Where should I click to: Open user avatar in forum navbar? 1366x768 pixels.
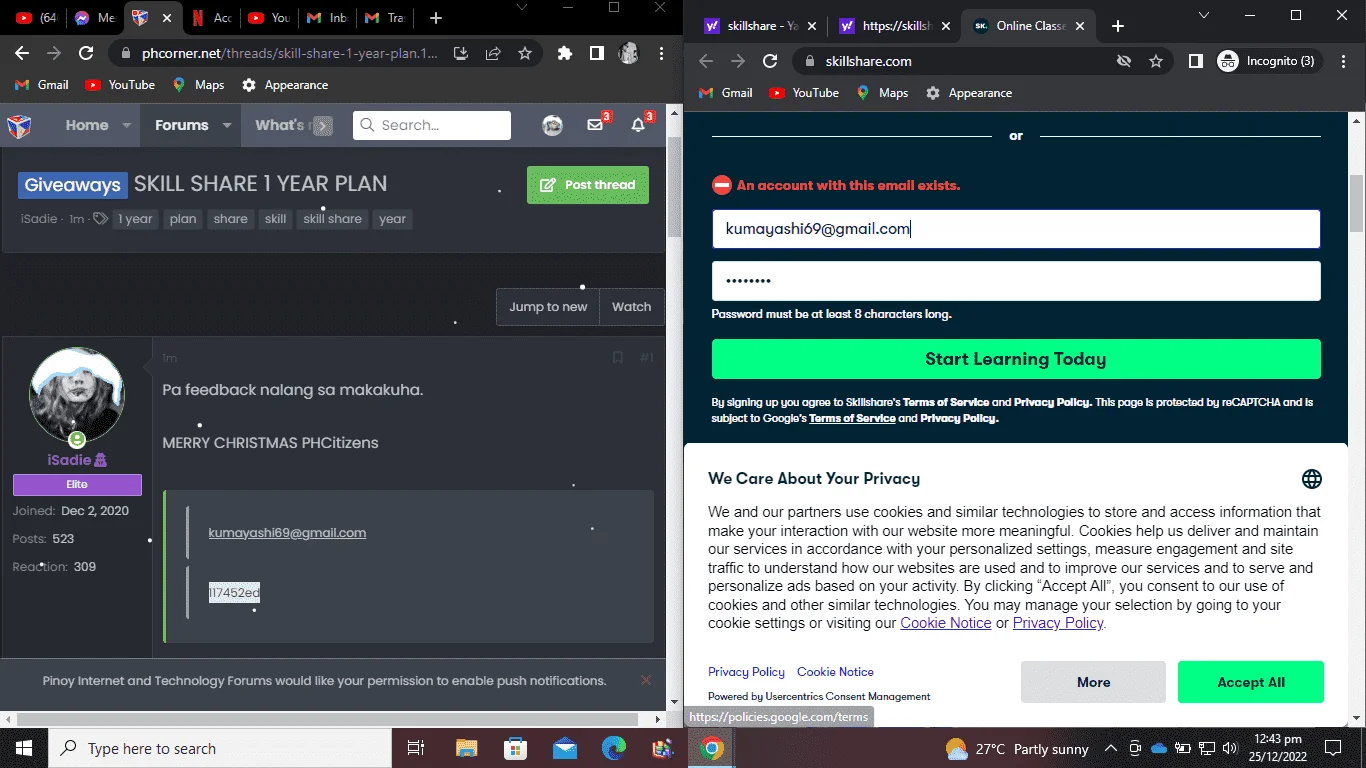(x=552, y=125)
